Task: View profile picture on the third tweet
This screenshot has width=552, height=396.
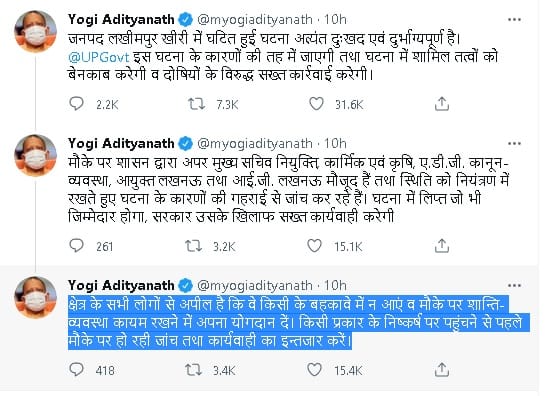Action: tap(35, 297)
